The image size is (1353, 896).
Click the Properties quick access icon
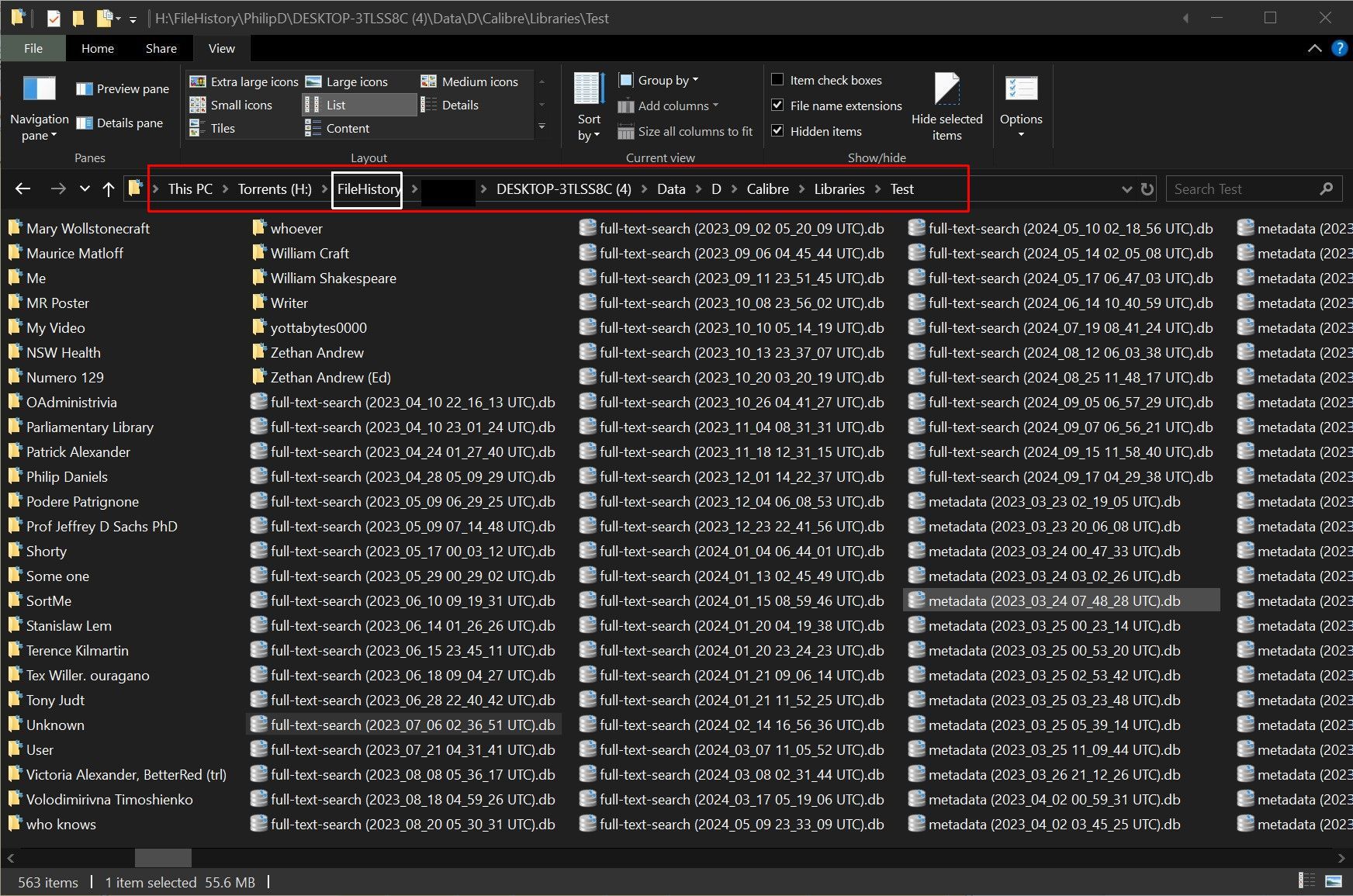coord(54,18)
